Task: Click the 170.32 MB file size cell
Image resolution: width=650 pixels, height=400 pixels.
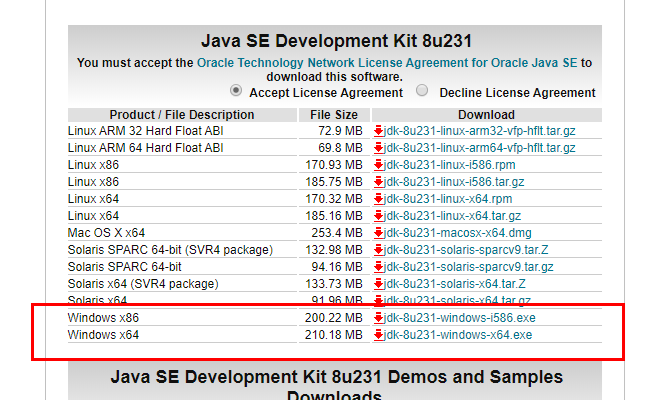Action: (334, 199)
